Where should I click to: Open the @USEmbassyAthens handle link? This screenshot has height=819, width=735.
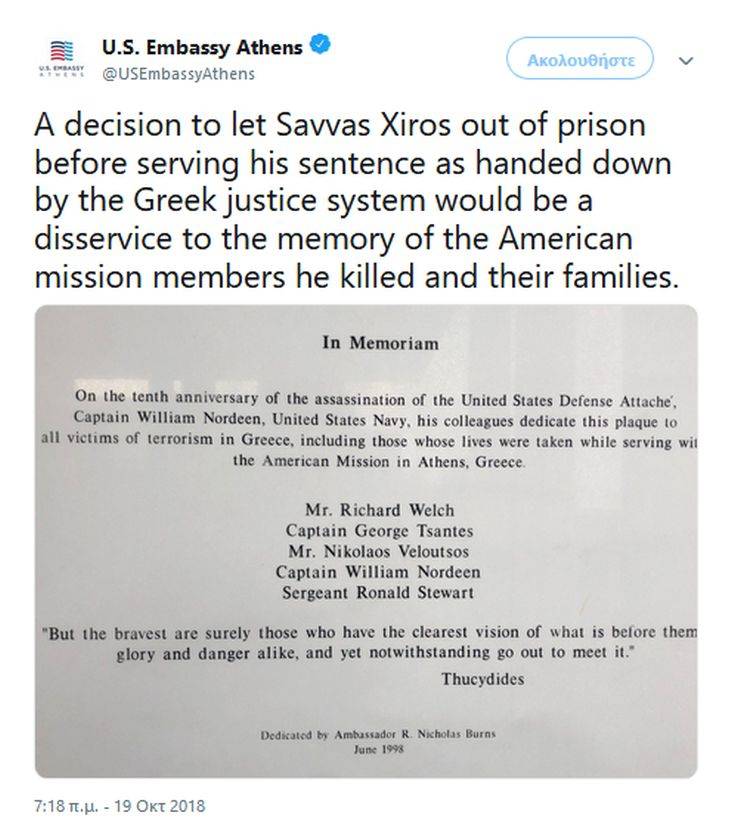(178, 73)
